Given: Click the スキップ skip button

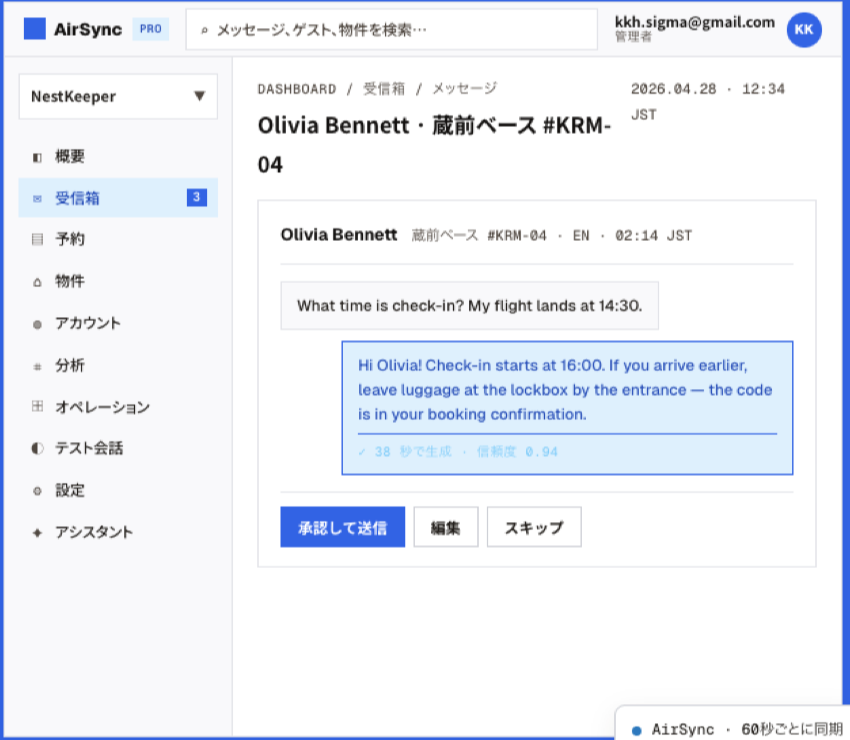Looking at the screenshot, I should point(534,527).
